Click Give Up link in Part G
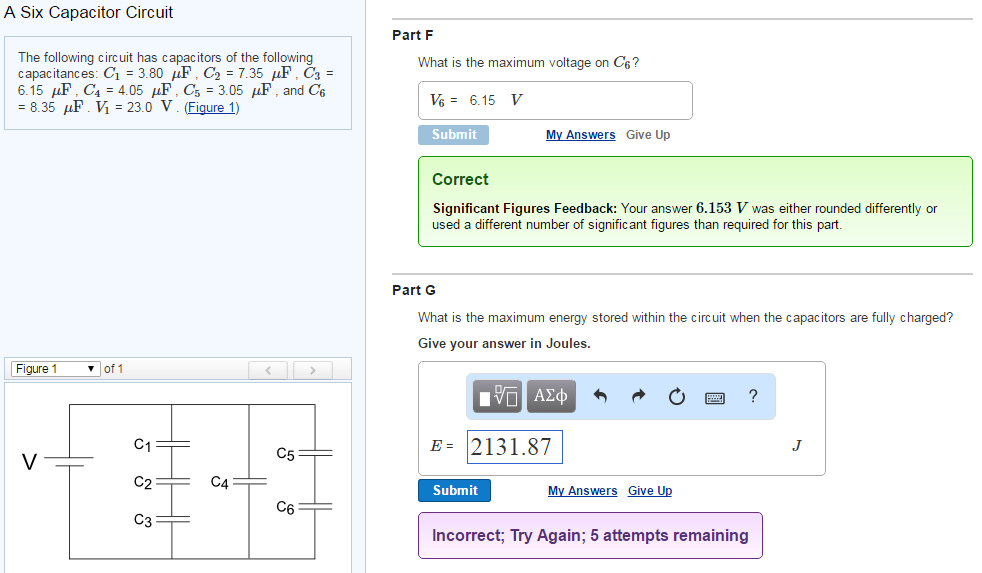Screen dimensions: 982x573 pyautogui.click(x=650, y=491)
